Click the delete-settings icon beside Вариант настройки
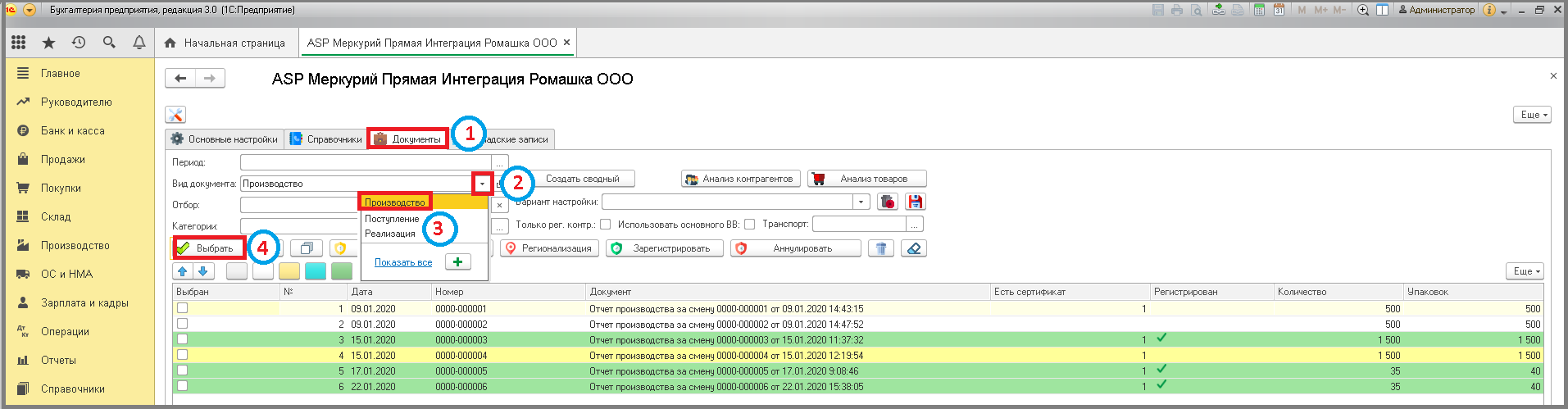The height and width of the screenshot is (409, 1568). (888, 202)
